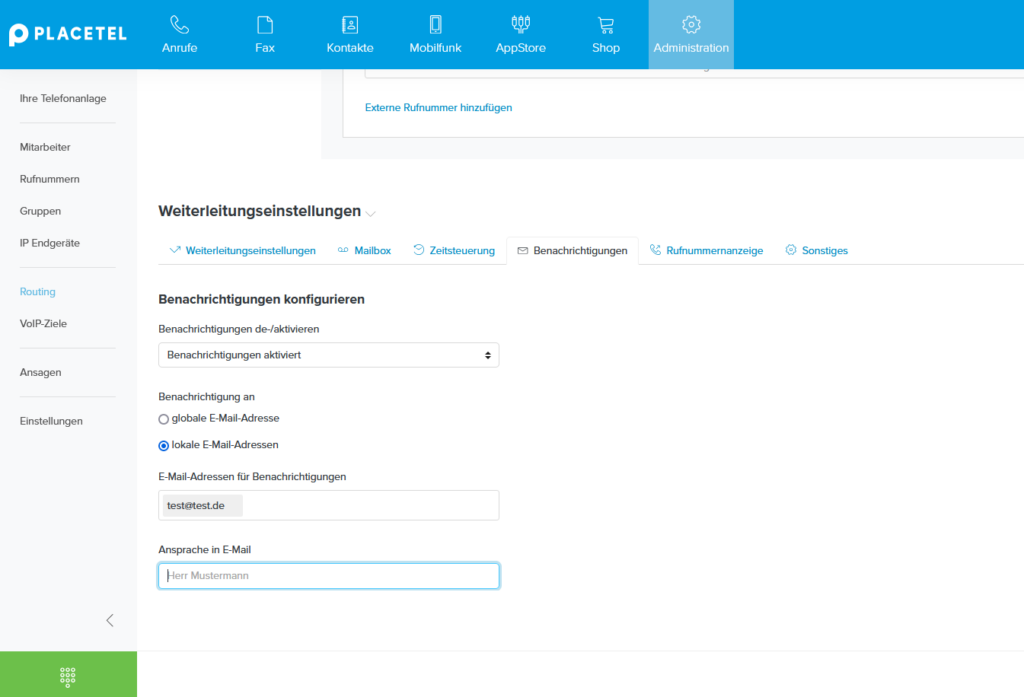
Task: Open Administration via gear icon
Action: pyautogui.click(x=691, y=25)
